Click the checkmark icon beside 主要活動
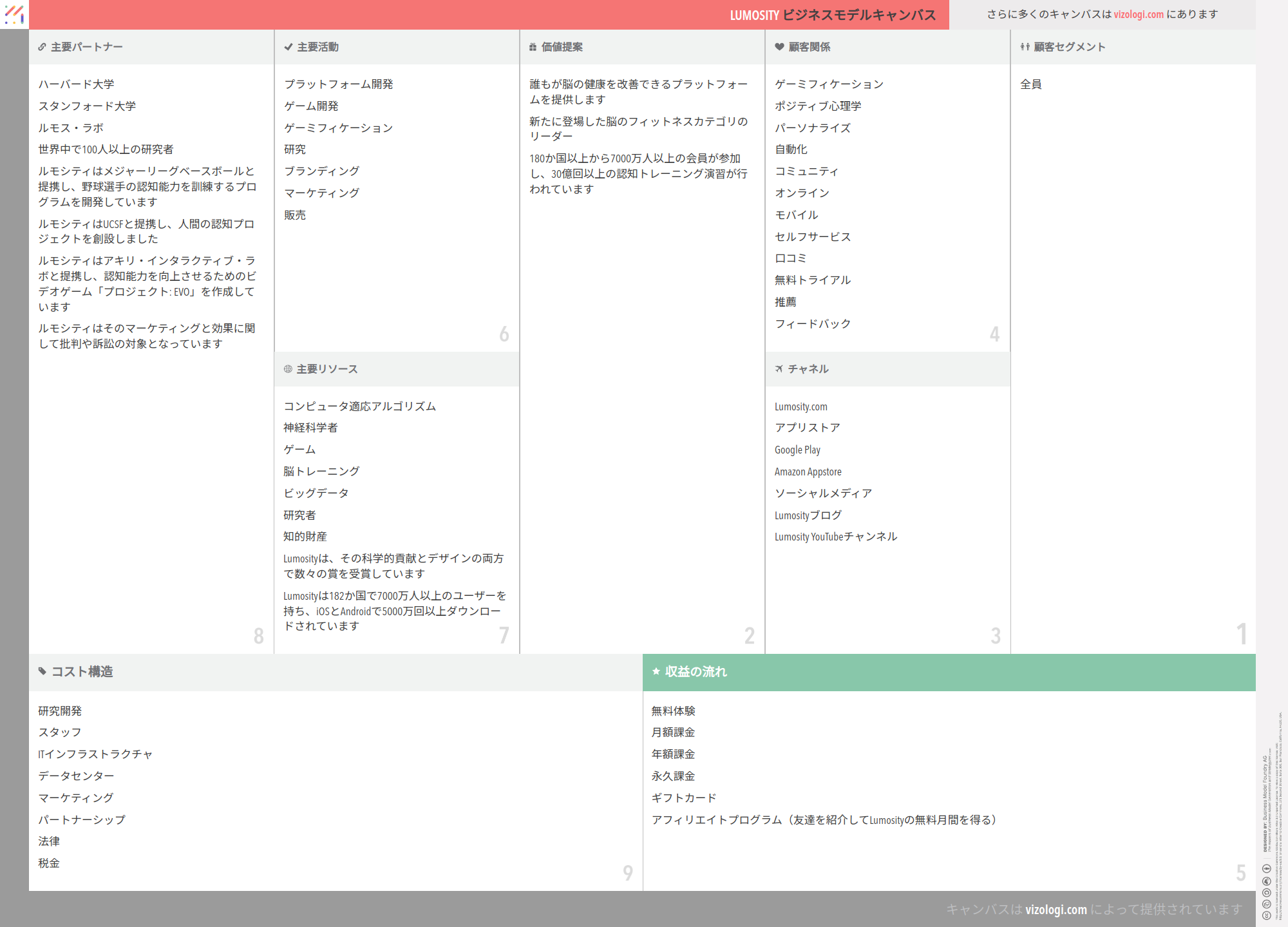 coord(289,47)
